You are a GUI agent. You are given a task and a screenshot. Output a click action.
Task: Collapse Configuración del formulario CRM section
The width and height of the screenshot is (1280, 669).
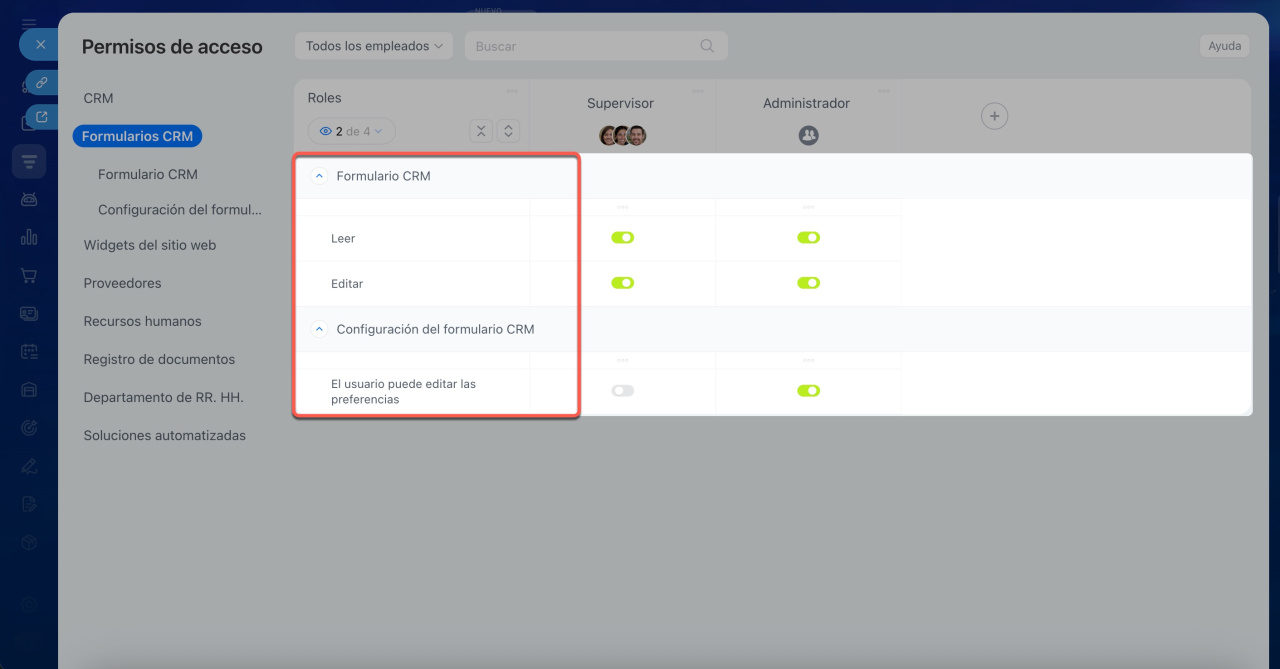[320, 329]
